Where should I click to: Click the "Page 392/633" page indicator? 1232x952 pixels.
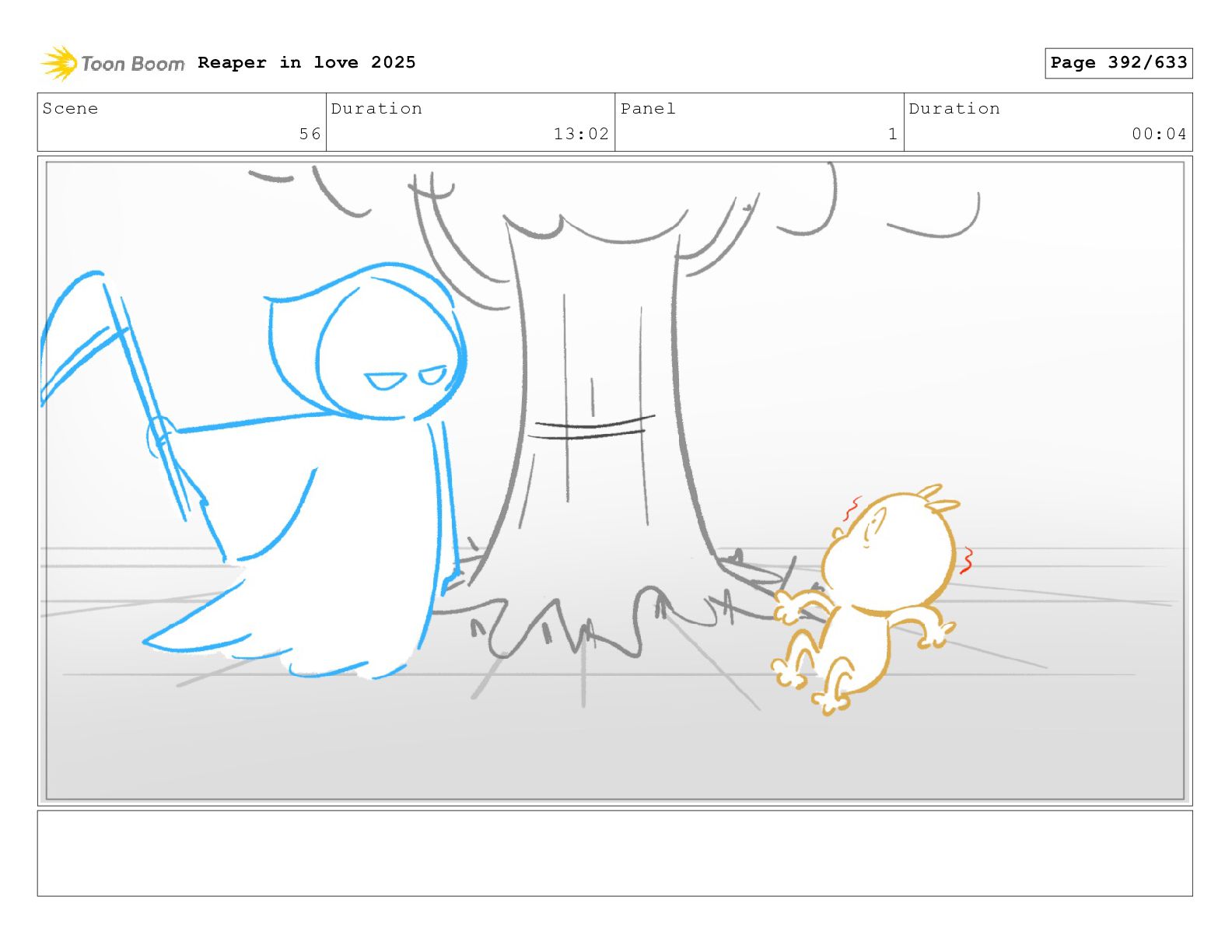click(1118, 63)
